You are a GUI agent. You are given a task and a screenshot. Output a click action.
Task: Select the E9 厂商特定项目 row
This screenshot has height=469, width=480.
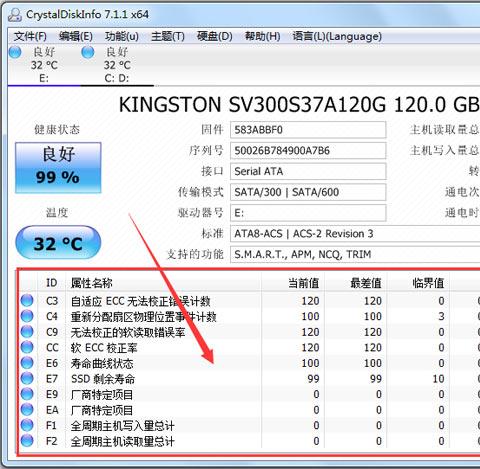(249, 394)
